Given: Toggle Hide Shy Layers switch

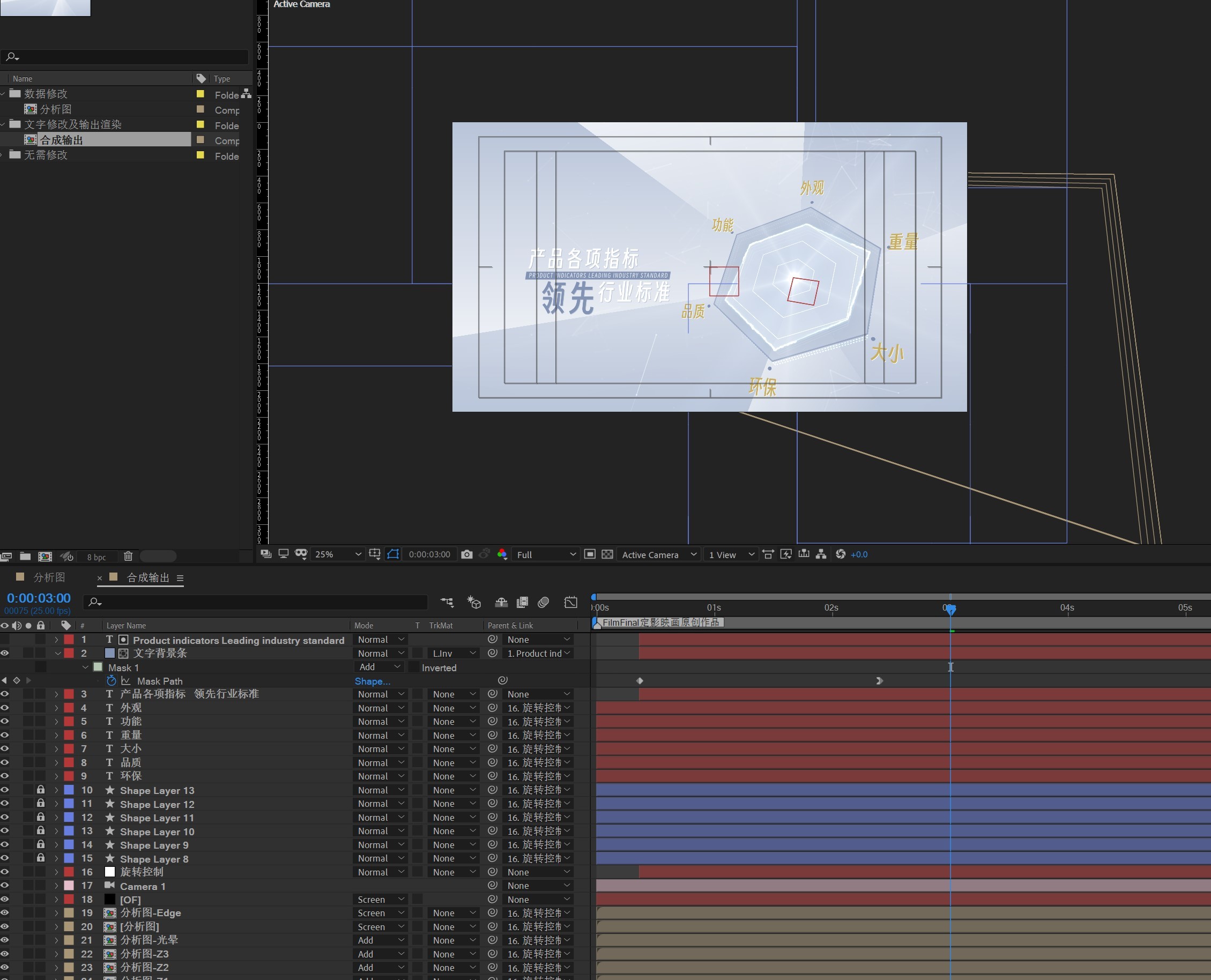Looking at the screenshot, I should point(501,603).
